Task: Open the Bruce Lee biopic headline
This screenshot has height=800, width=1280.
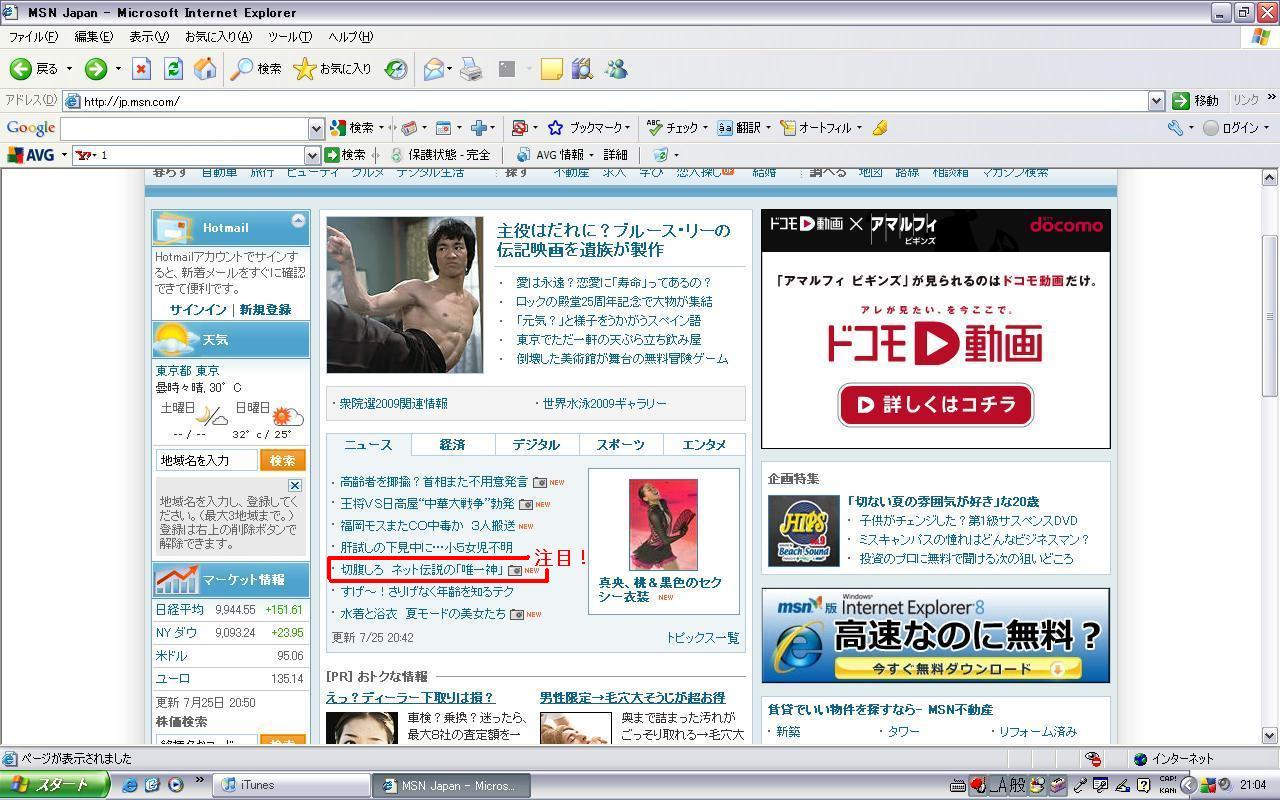Action: [613, 240]
